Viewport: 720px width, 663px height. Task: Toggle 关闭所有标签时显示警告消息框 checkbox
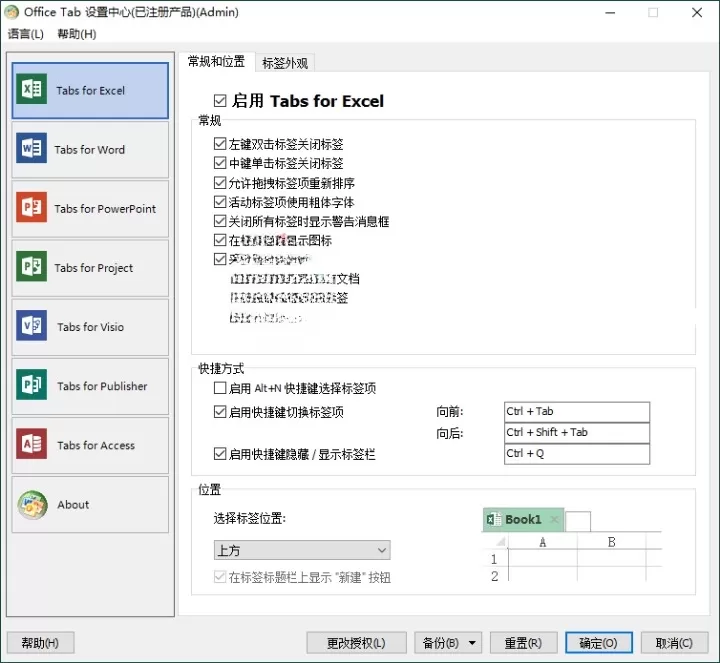[x=220, y=221]
